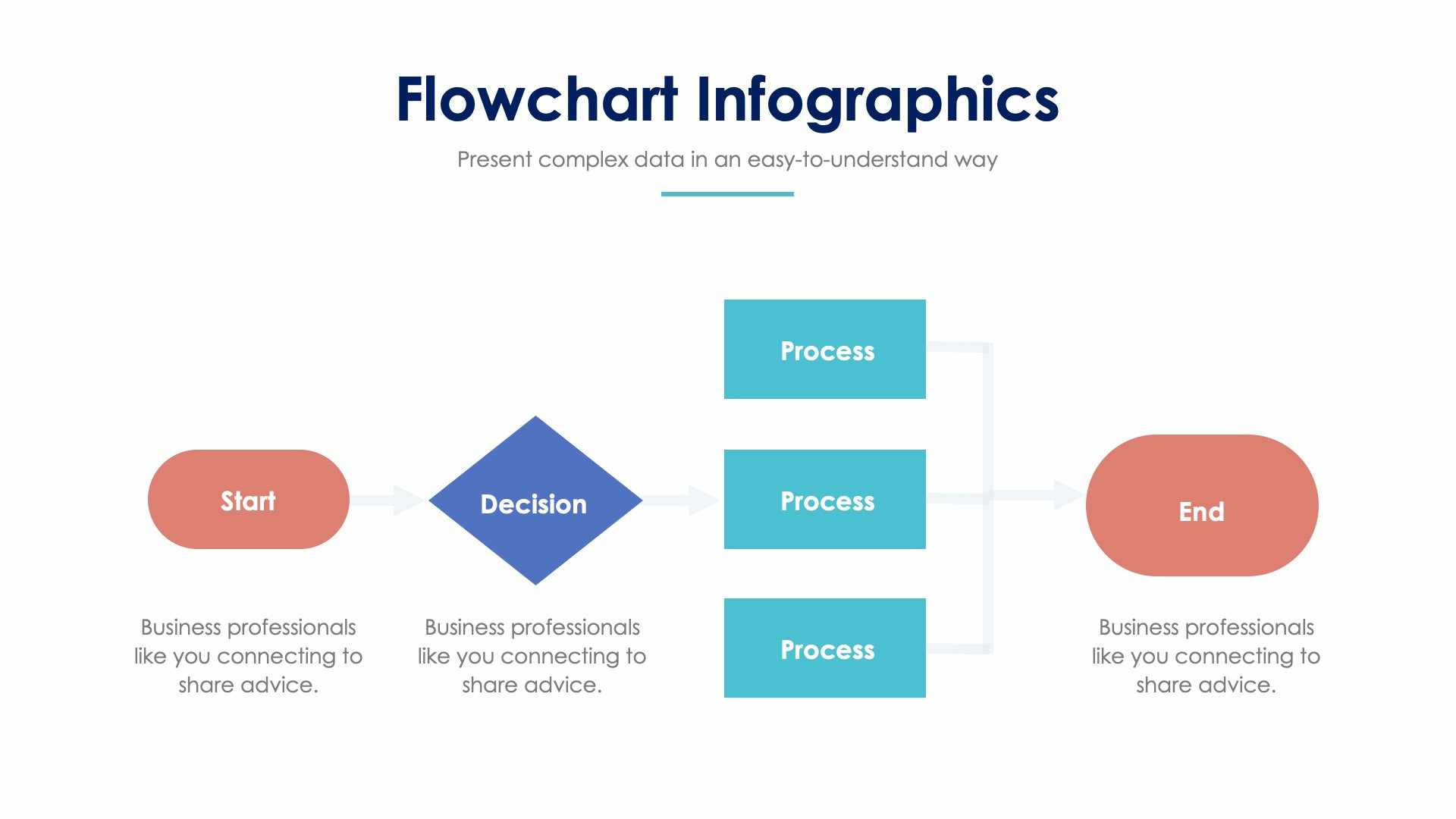Click the teal accent line under subtitle
The height and width of the screenshot is (819, 1456).
pyautogui.click(x=727, y=195)
